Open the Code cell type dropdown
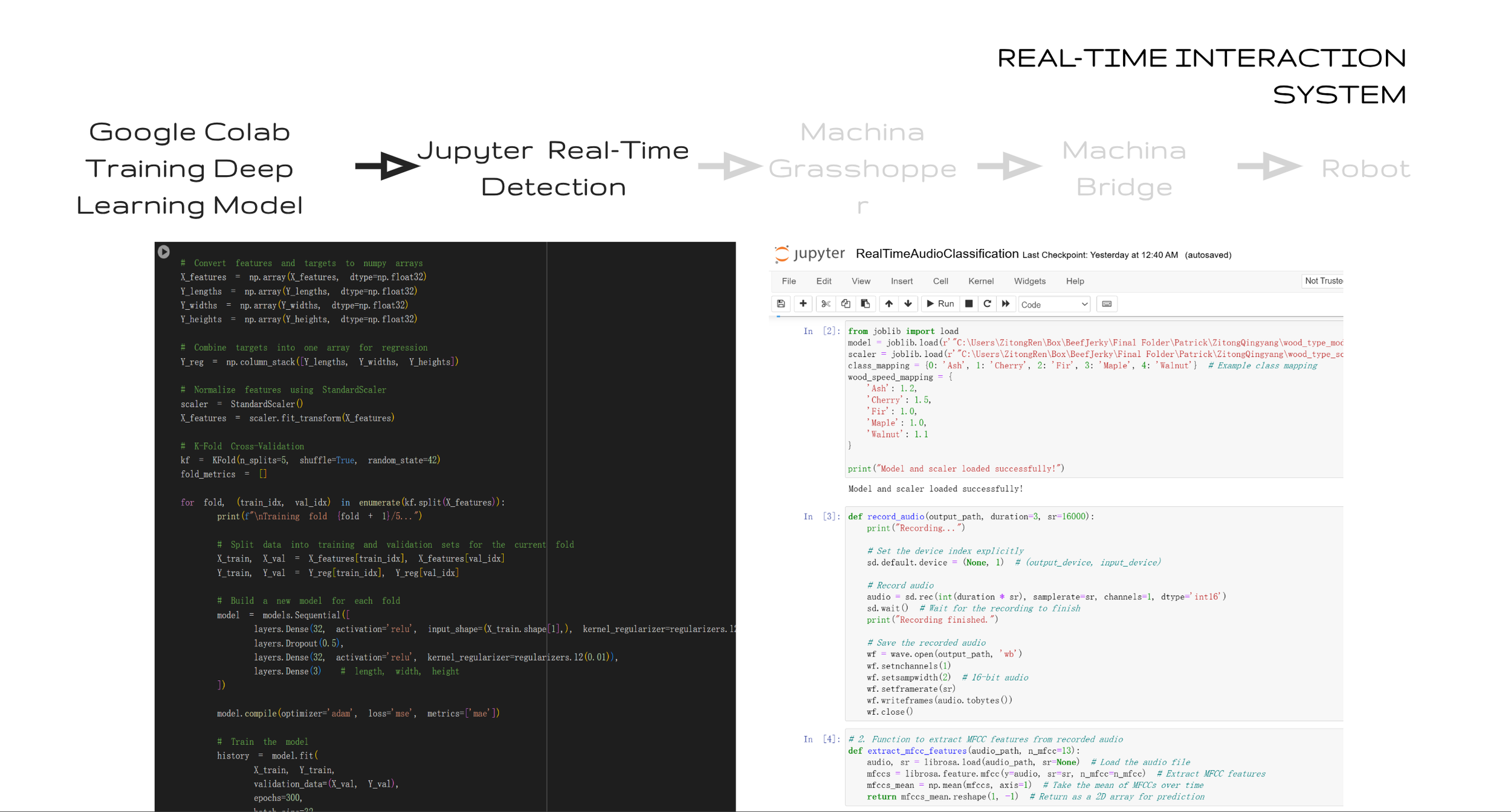 (1054, 304)
